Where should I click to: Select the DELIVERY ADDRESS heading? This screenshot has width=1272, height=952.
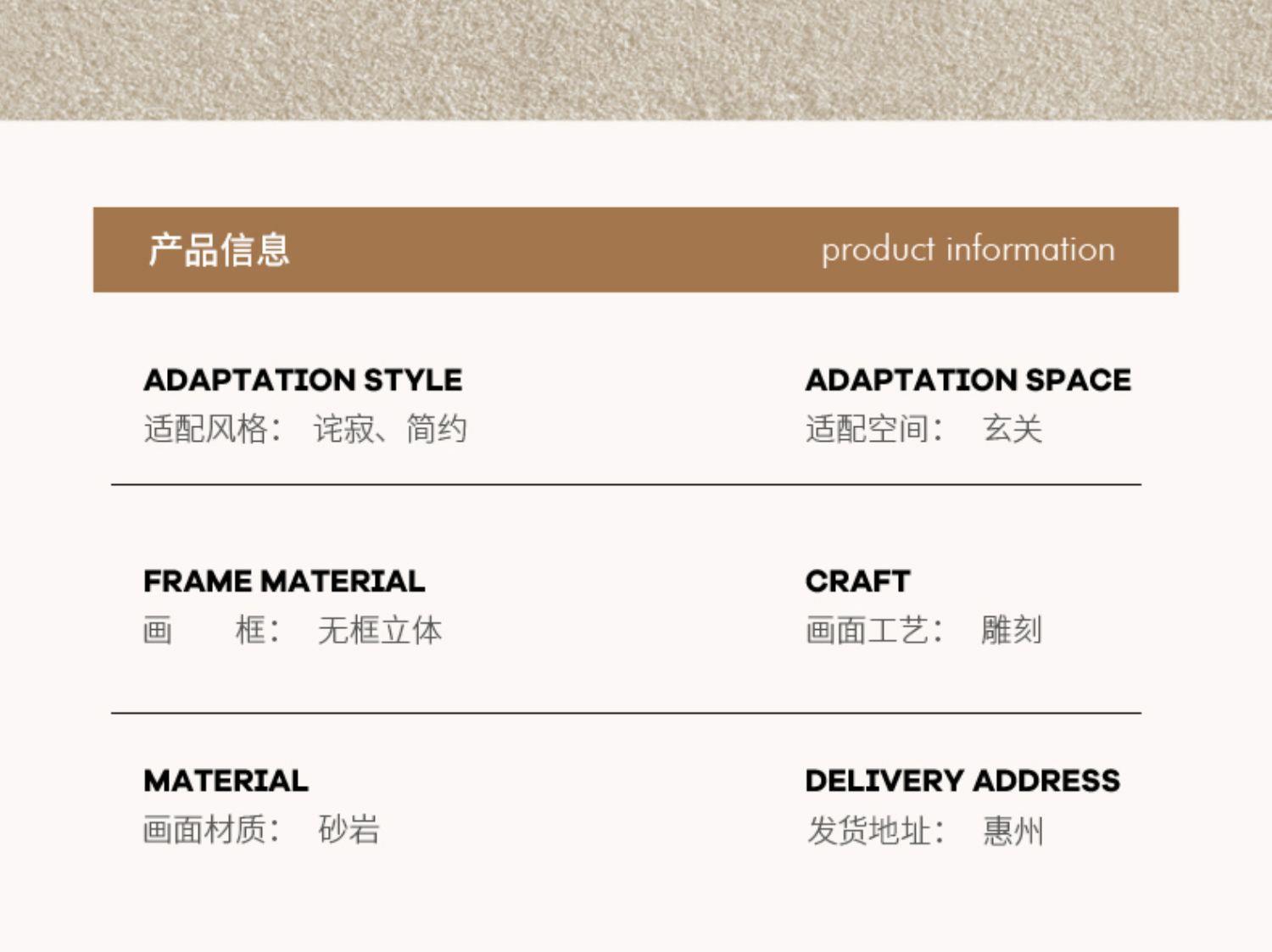click(962, 781)
